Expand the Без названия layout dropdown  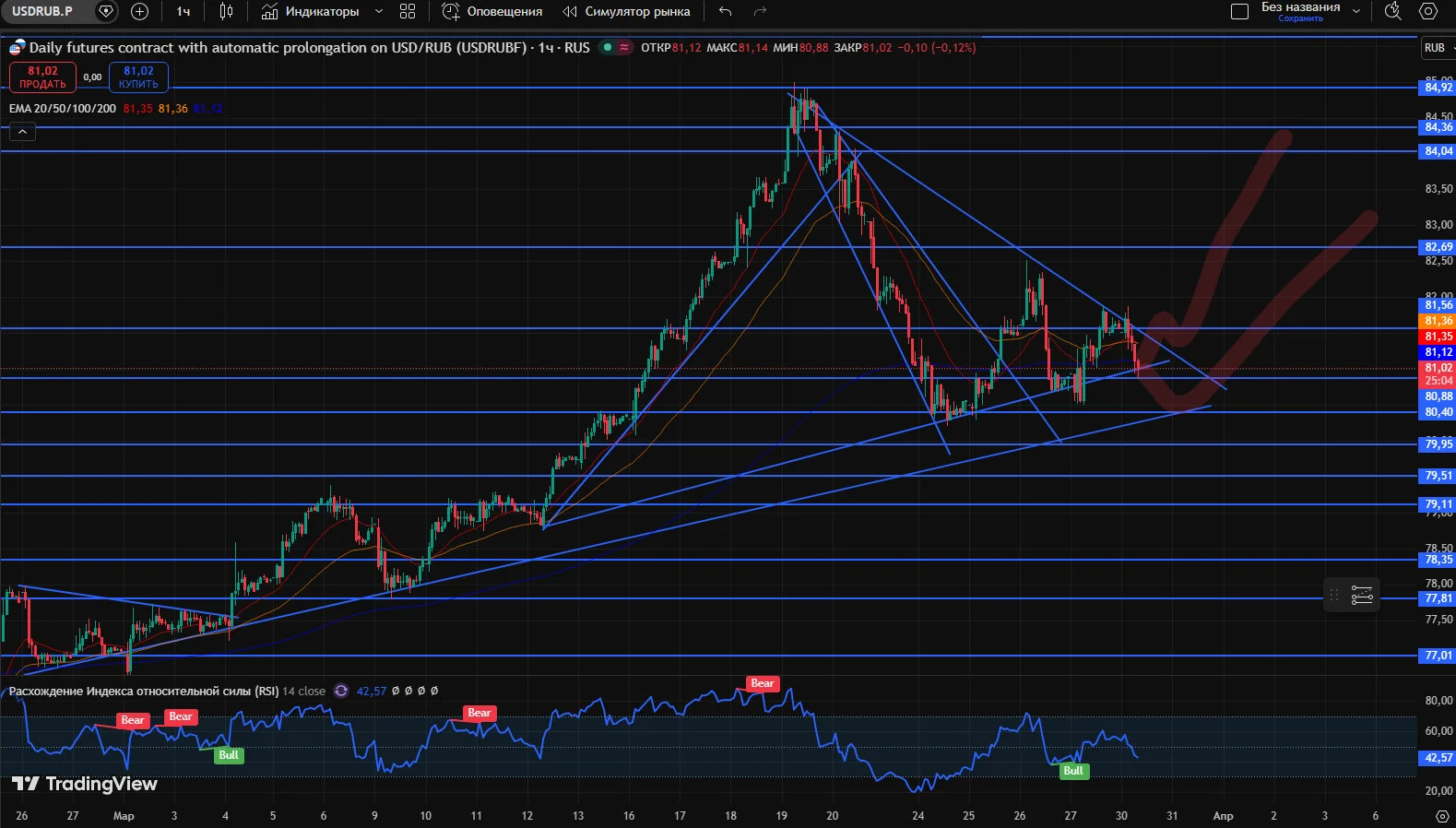pyautogui.click(x=1356, y=11)
